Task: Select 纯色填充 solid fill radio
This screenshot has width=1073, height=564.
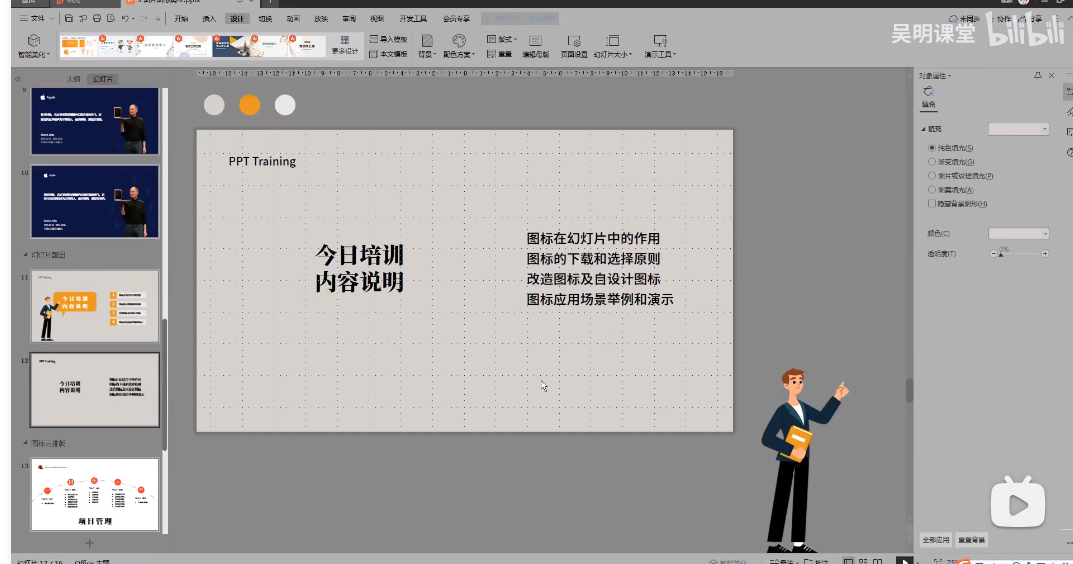Action: pyautogui.click(x=931, y=148)
